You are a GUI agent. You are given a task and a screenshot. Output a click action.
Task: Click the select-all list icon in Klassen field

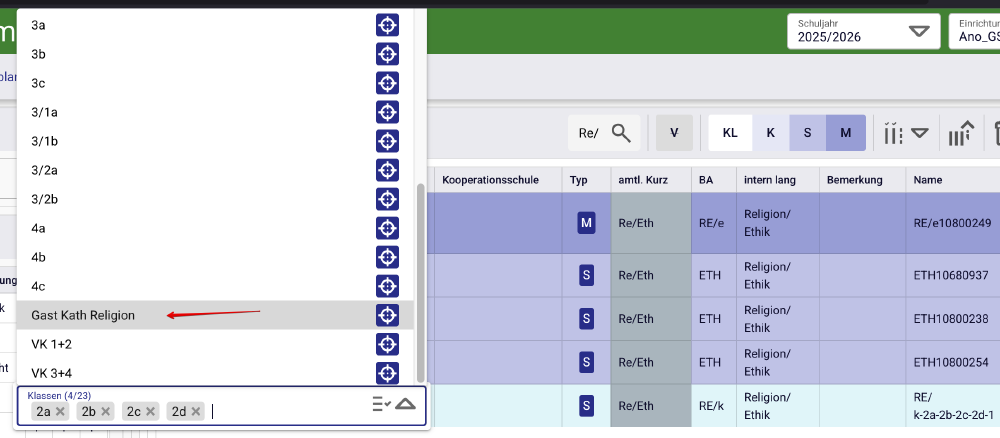point(381,404)
